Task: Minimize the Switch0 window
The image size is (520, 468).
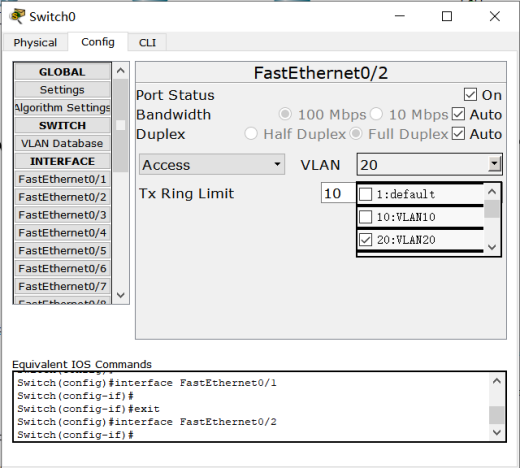Action: coord(400,16)
